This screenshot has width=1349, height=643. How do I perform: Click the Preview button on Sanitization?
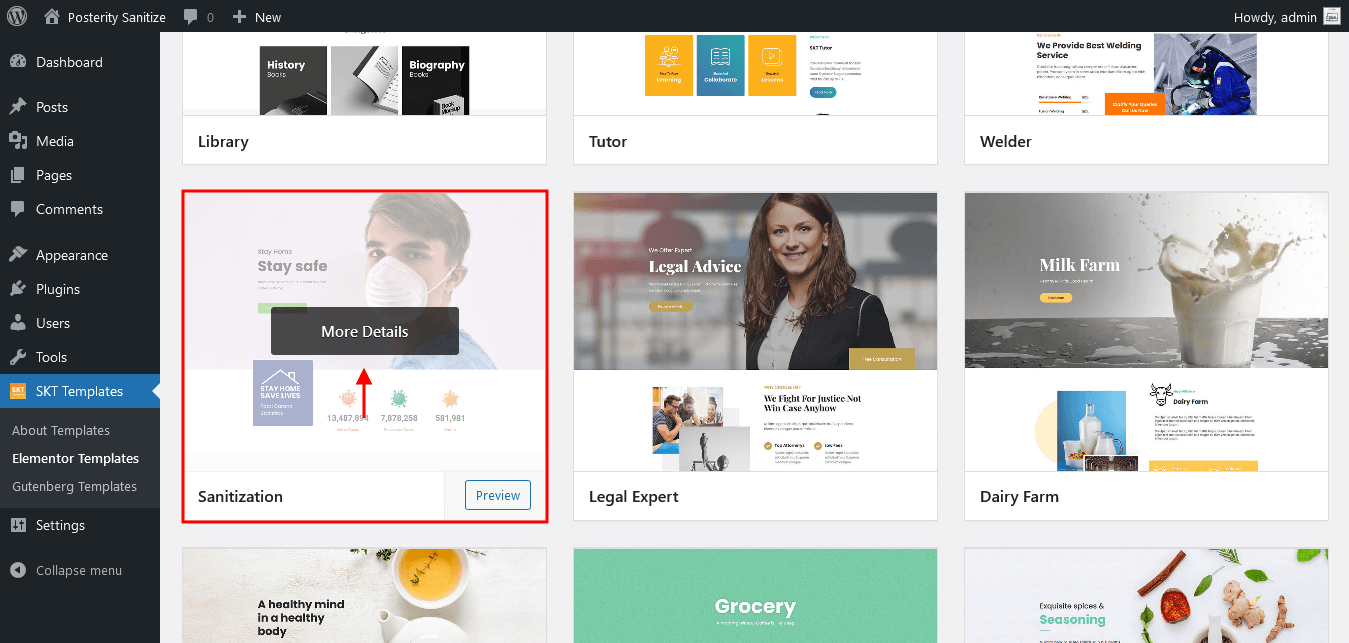498,495
